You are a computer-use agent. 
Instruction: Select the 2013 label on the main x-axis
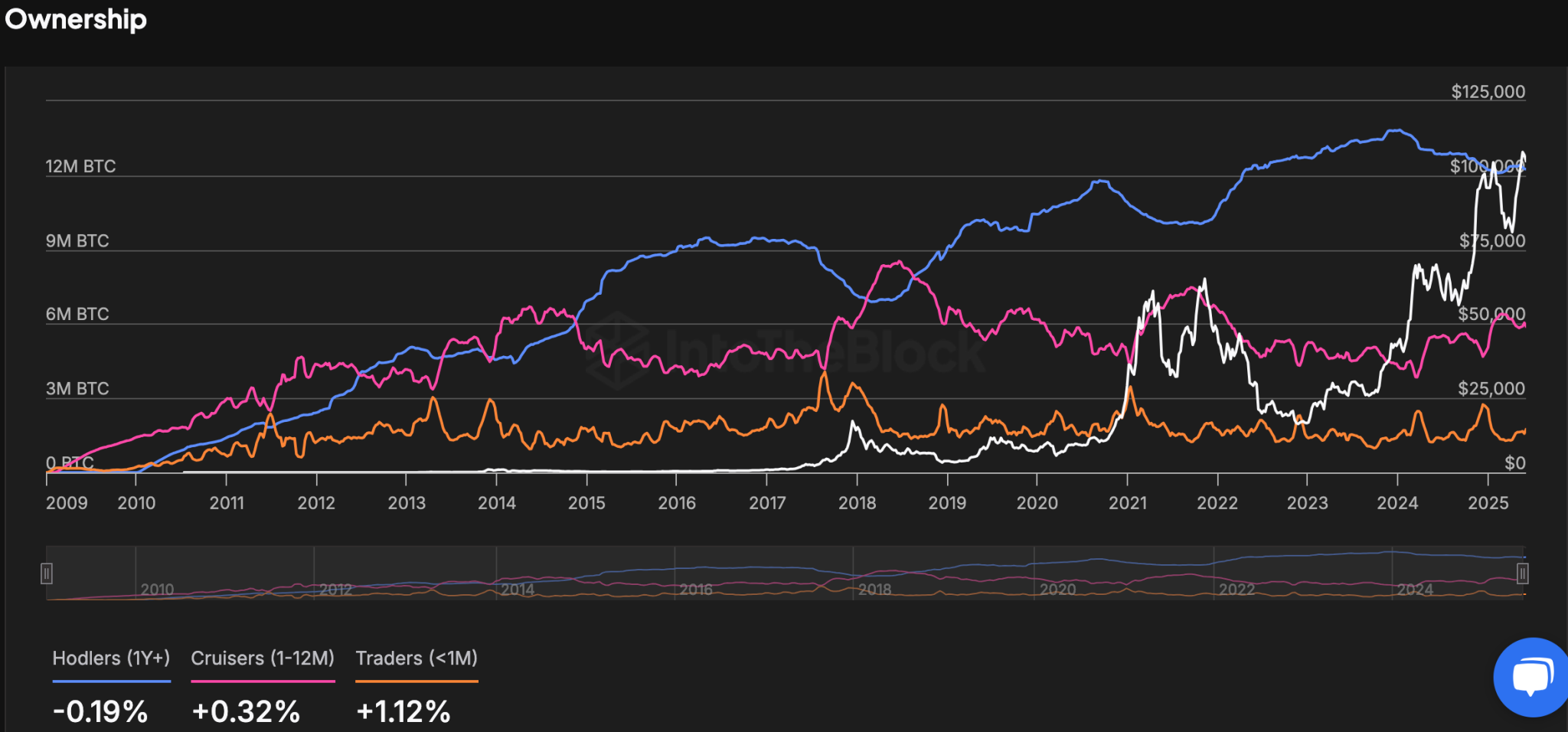pyautogui.click(x=406, y=503)
